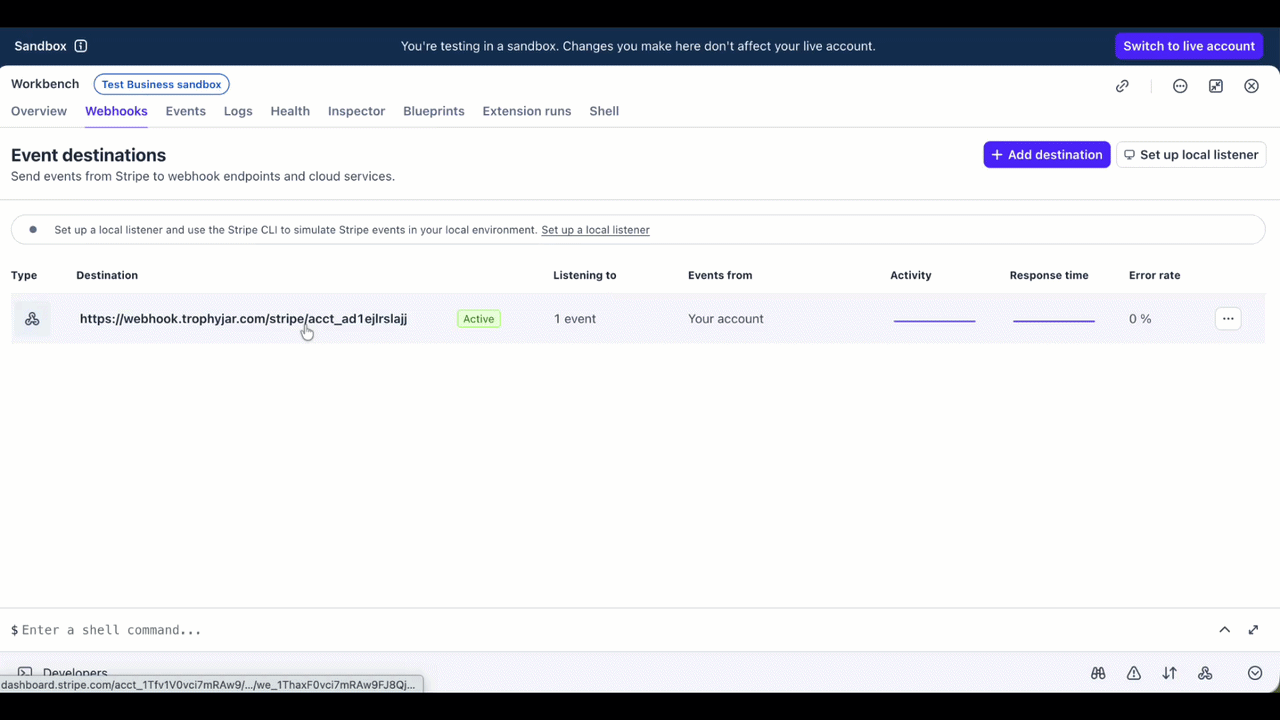Open the Shell tab
This screenshot has height=720, width=1280.
[x=604, y=111]
